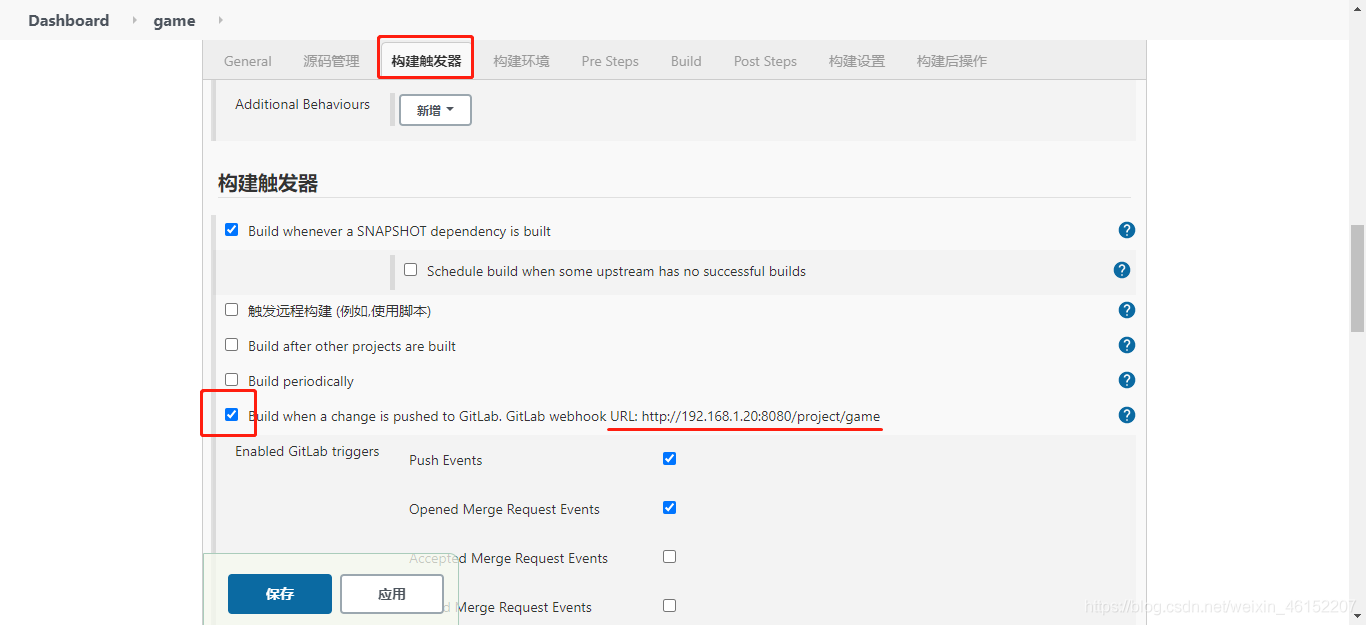
Task: Switch to the 源码管理 tab
Action: [331, 61]
